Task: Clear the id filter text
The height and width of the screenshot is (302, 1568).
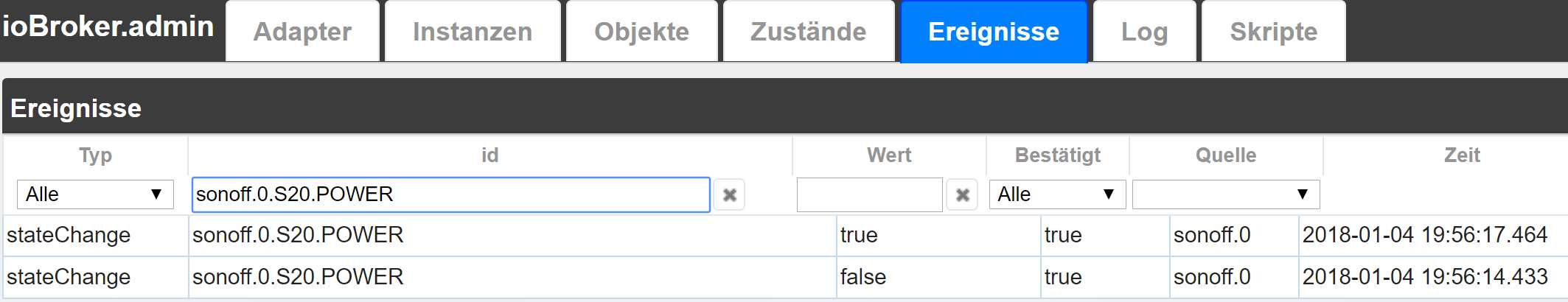Action: [729, 195]
